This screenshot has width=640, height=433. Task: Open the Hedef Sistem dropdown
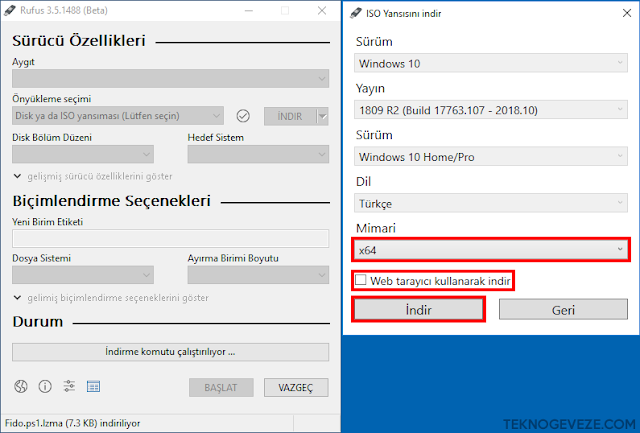[x=258, y=154]
